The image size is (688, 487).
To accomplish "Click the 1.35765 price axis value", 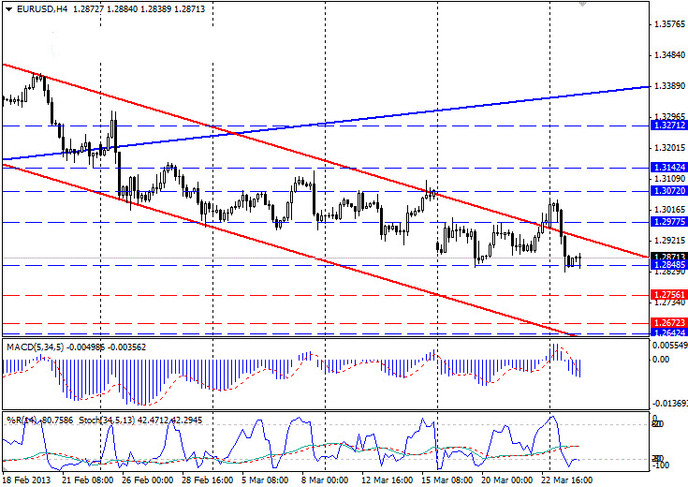I will tap(669, 24).
